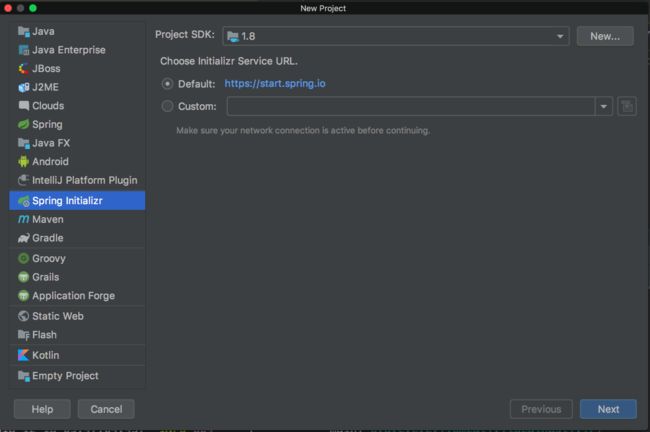Click the Empty Project folder icon
The height and width of the screenshot is (432, 650).
(24, 376)
